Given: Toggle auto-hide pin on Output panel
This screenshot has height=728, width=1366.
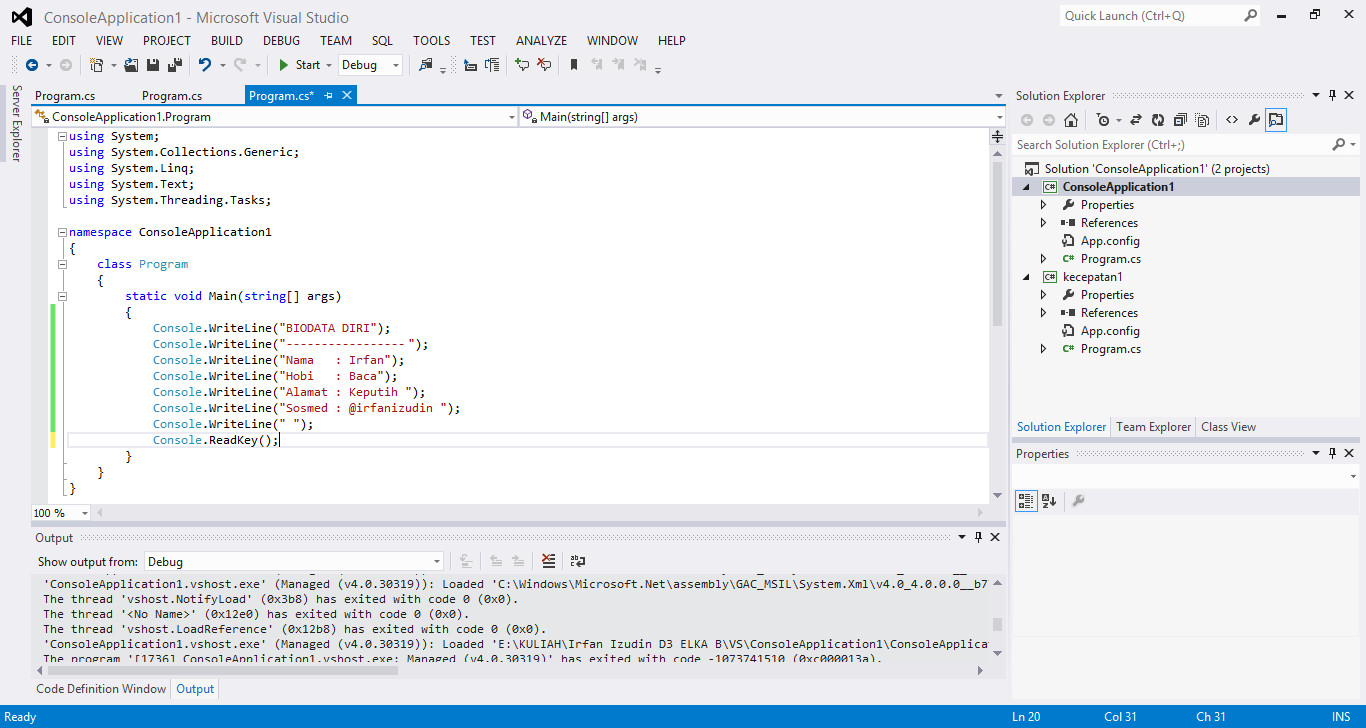Looking at the screenshot, I should click(x=978, y=538).
